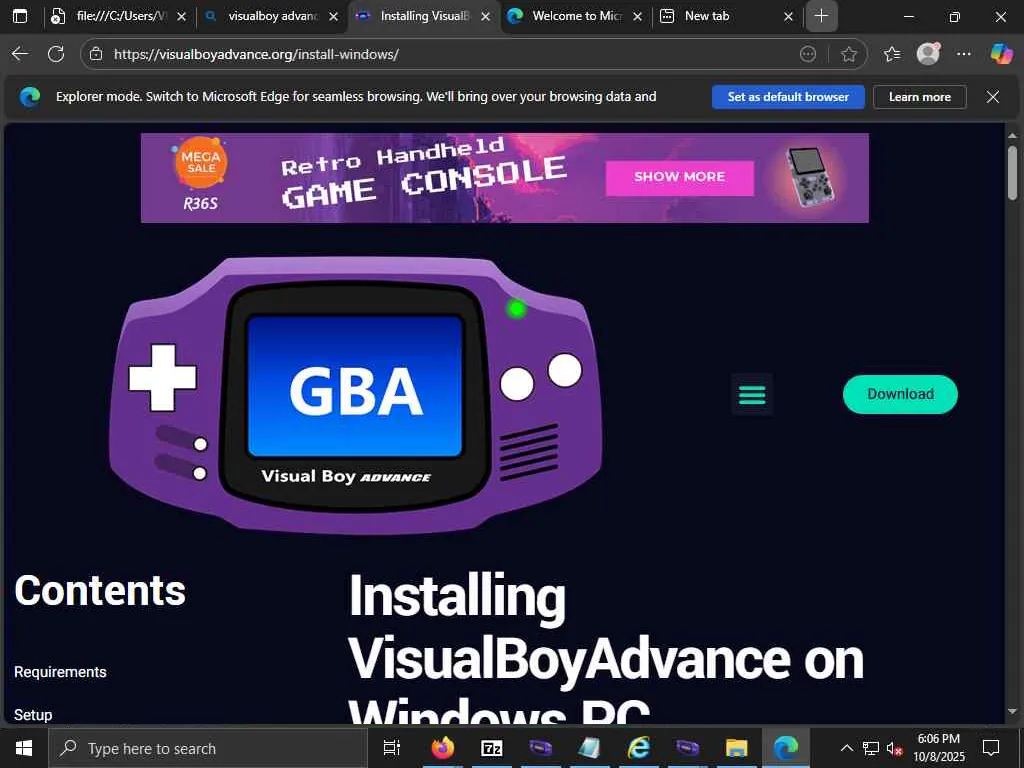This screenshot has height=768, width=1024.
Task: Click Set as default browser button
Action: point(788,97)
